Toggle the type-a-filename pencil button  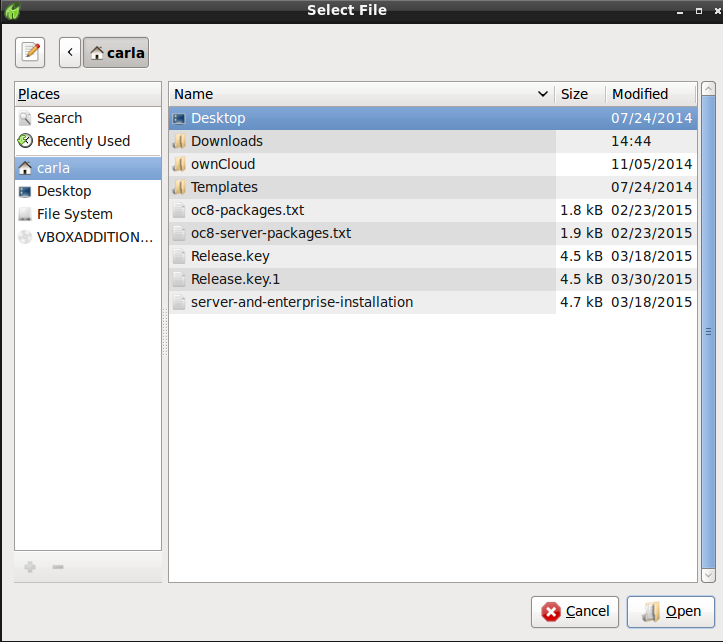(31, 52)
